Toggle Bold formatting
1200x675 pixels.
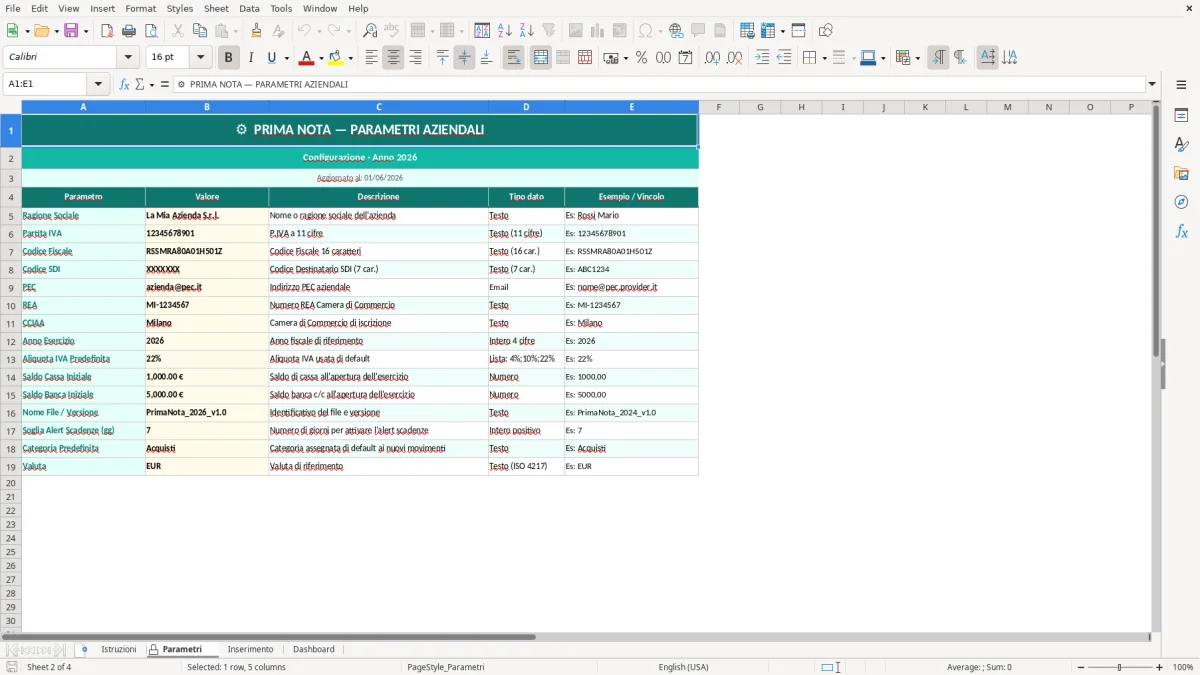click(x=228, y=58)
